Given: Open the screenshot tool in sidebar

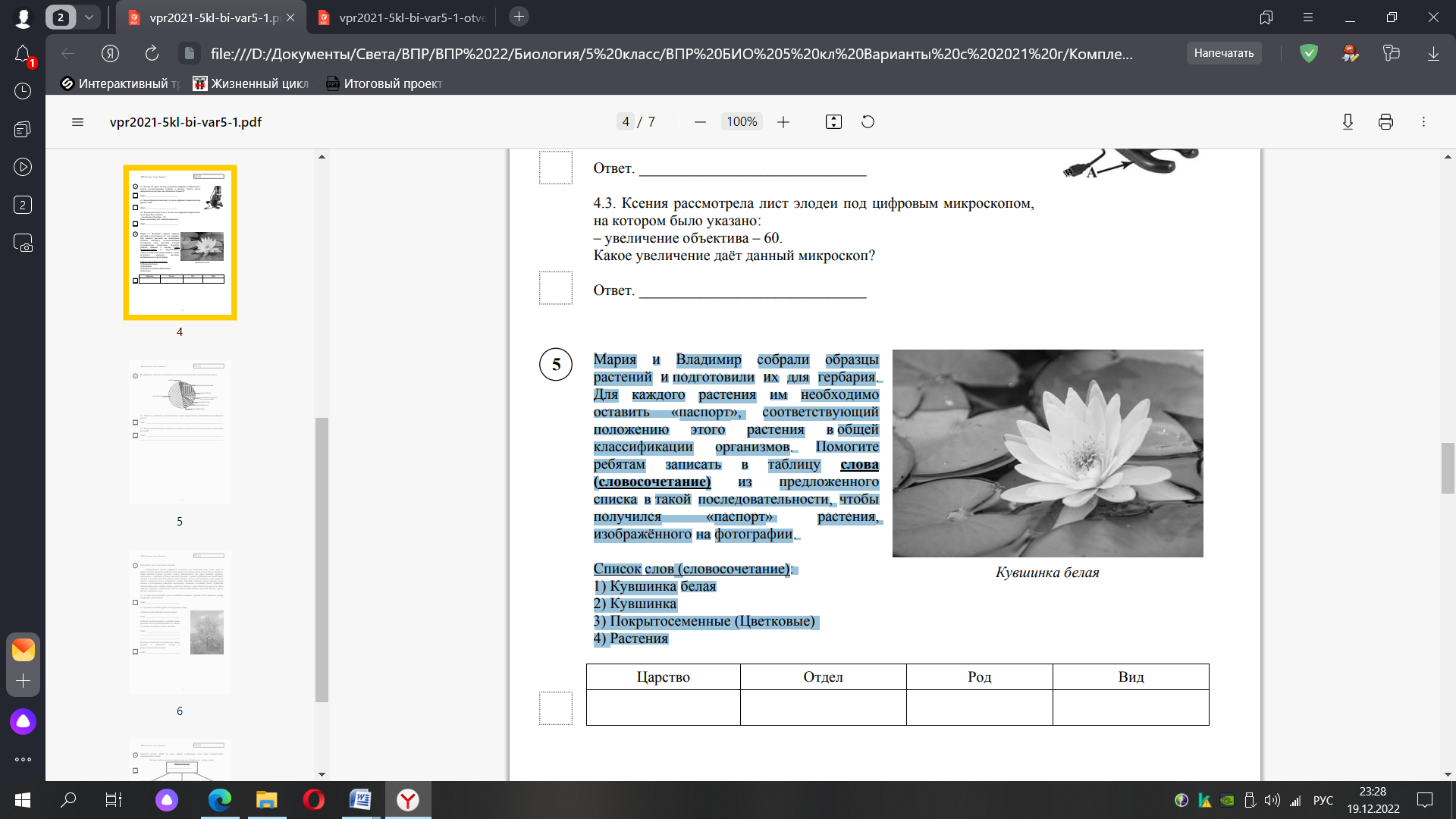Looking at the screenshot, I should point(23,243).
